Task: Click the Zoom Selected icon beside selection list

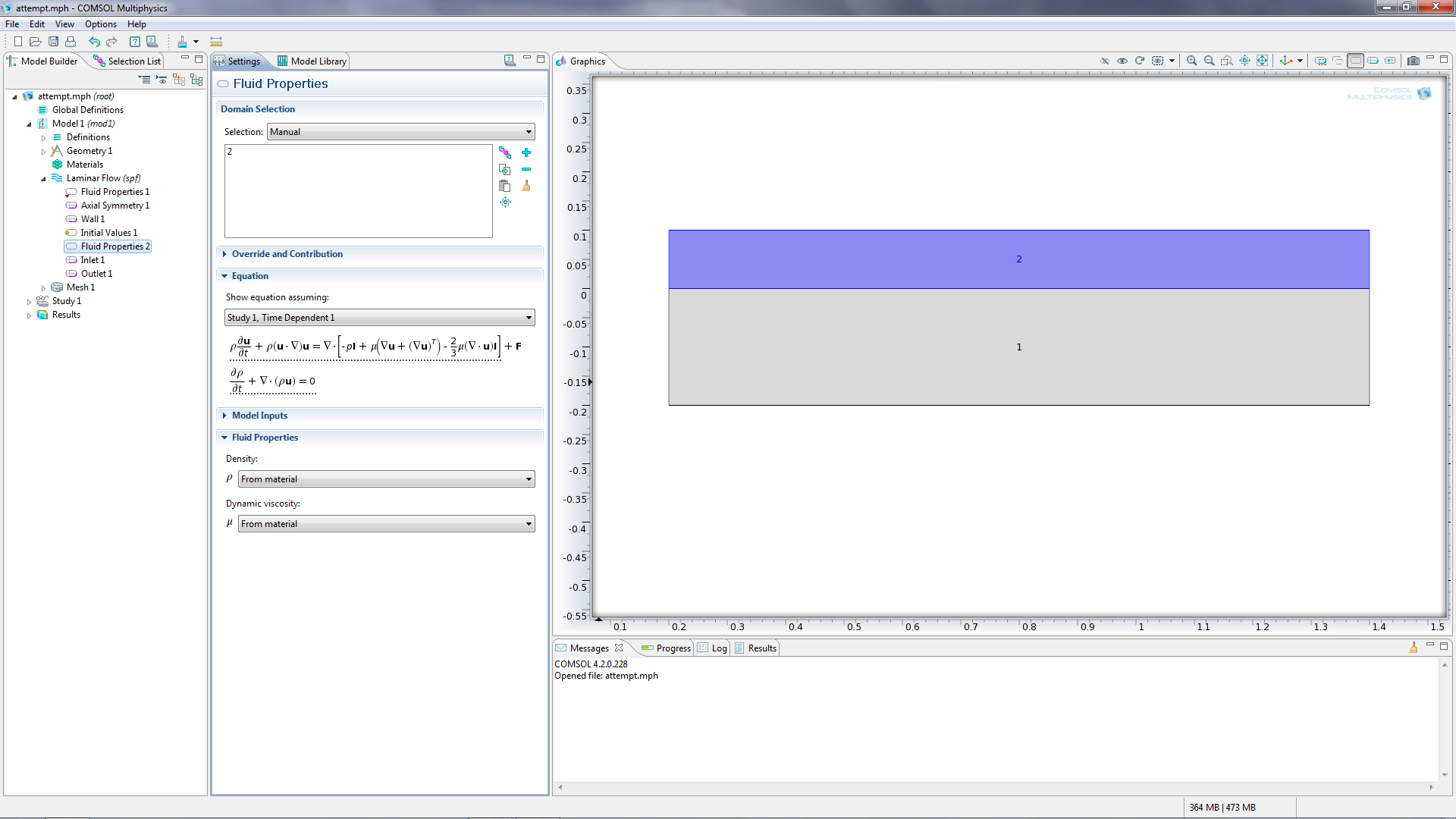Action: (505, 202)
